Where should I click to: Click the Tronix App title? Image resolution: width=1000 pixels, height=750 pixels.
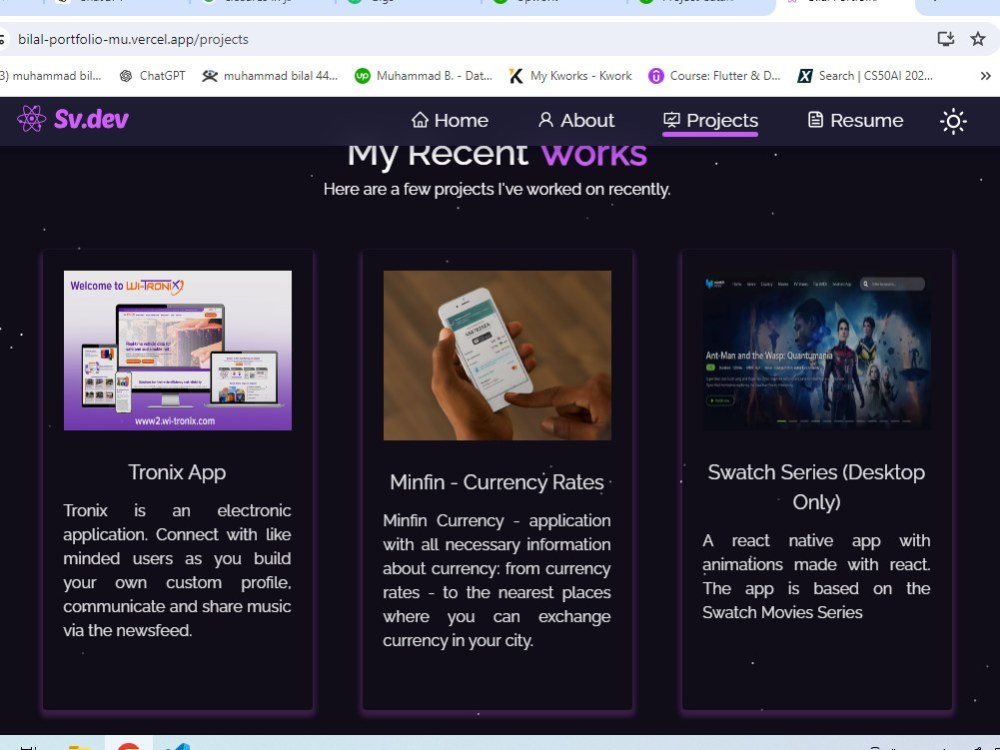tap(177, 473)
